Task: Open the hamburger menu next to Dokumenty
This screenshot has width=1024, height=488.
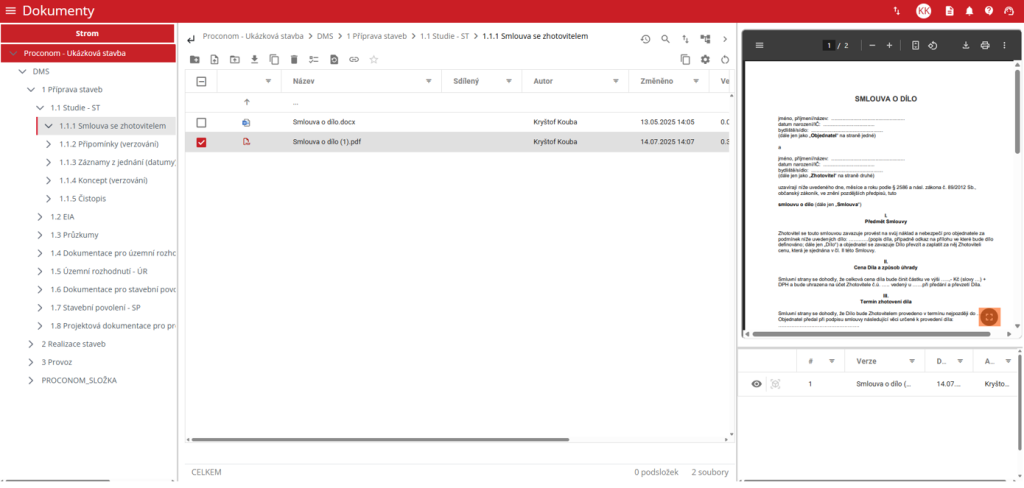Action: point(11,11)
